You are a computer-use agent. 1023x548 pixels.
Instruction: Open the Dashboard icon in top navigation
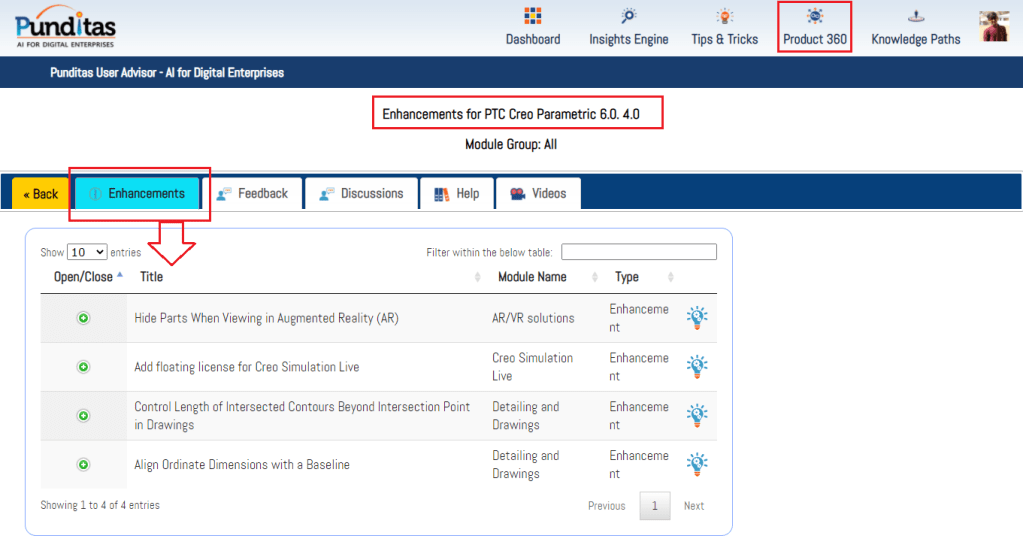[532, 16]
